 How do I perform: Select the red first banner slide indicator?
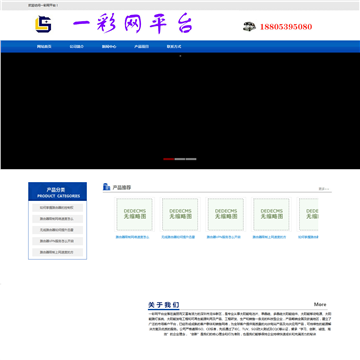[169, 159]
